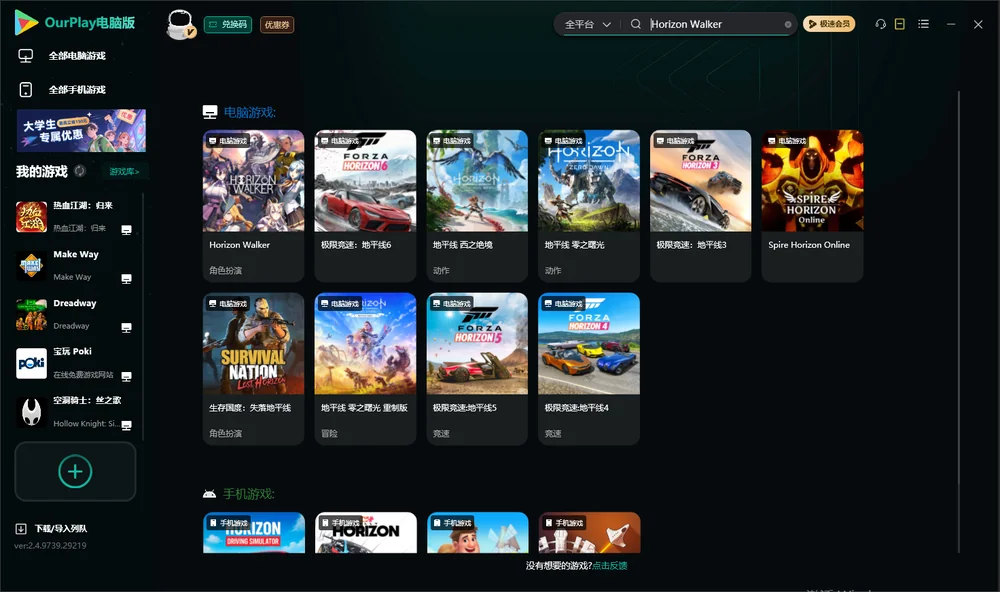Image resolution: width=1000 pixels, height=592 pixels.
Task: Open the Spire Horizon Online cover
Action: (x=812, y=181)
